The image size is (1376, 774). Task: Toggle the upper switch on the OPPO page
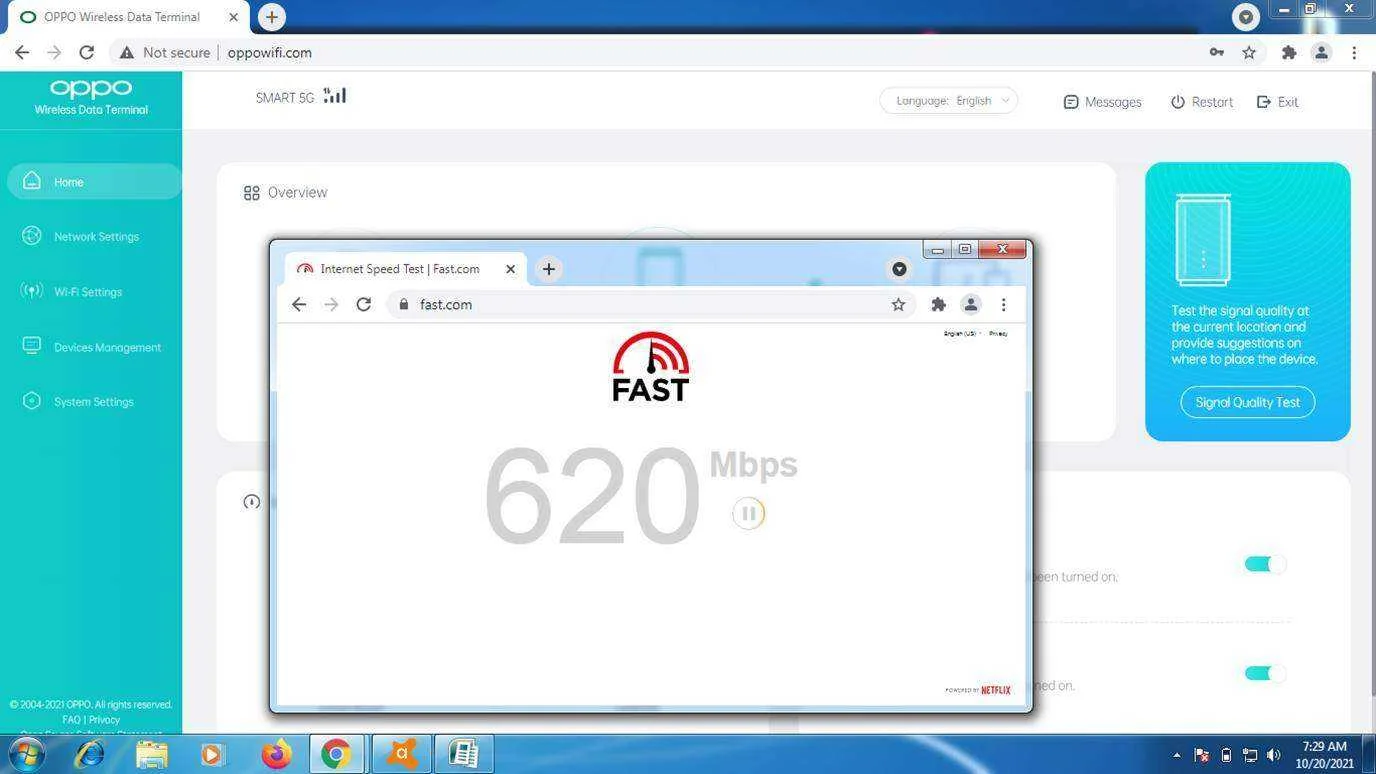click(x=1264, y=564)
